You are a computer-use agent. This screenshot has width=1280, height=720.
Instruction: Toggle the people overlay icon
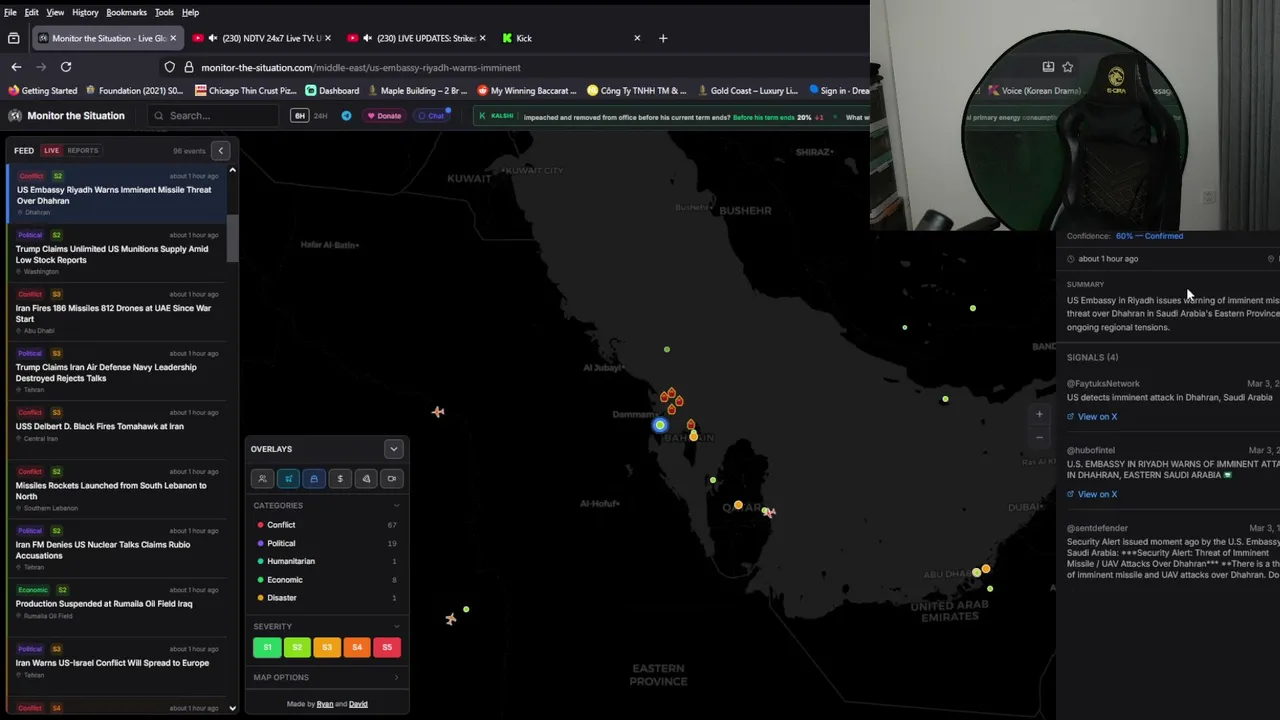tap(262, 479)
